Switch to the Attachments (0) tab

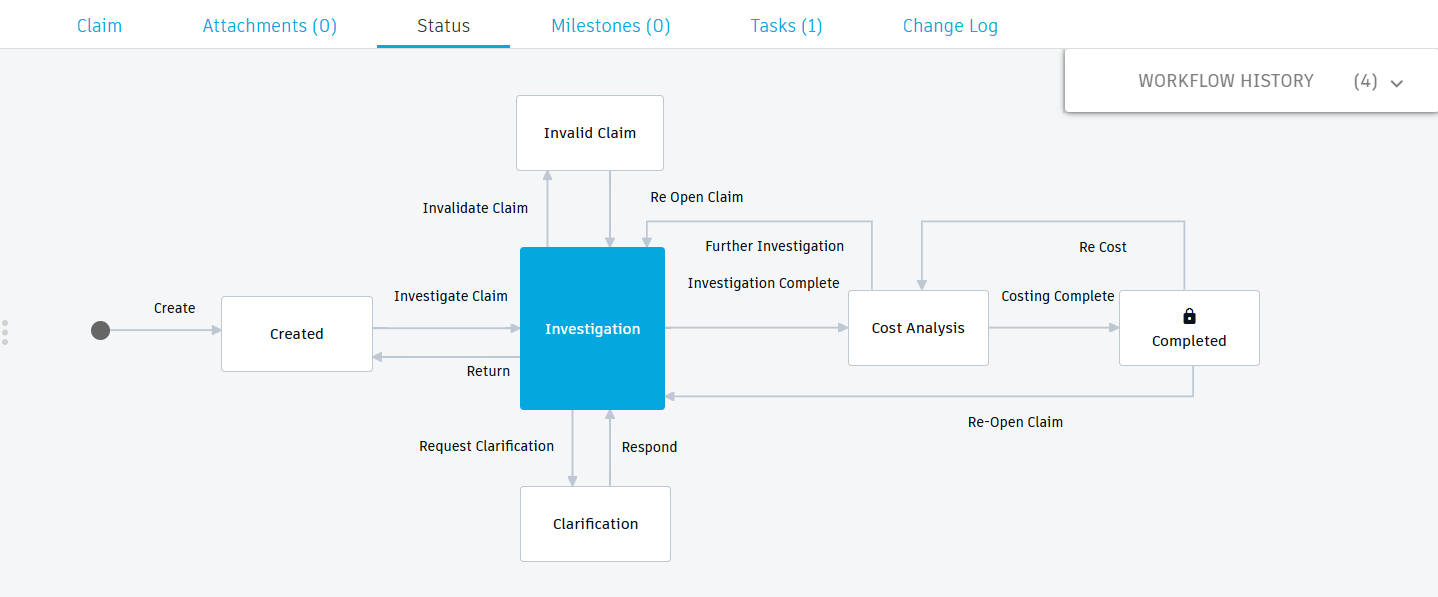[x=269, y=25]
